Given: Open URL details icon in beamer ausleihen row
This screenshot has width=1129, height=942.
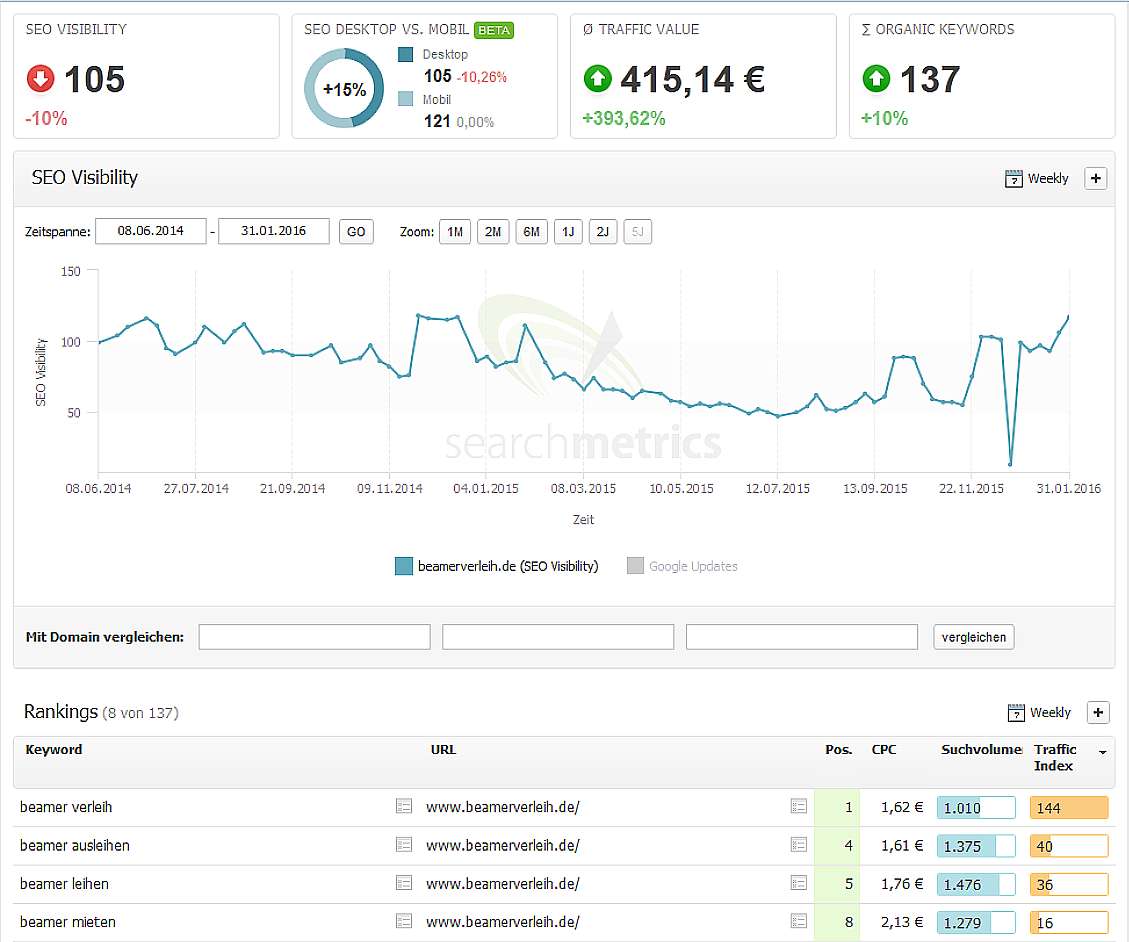Looking at the screenshot, I should 799,844.
